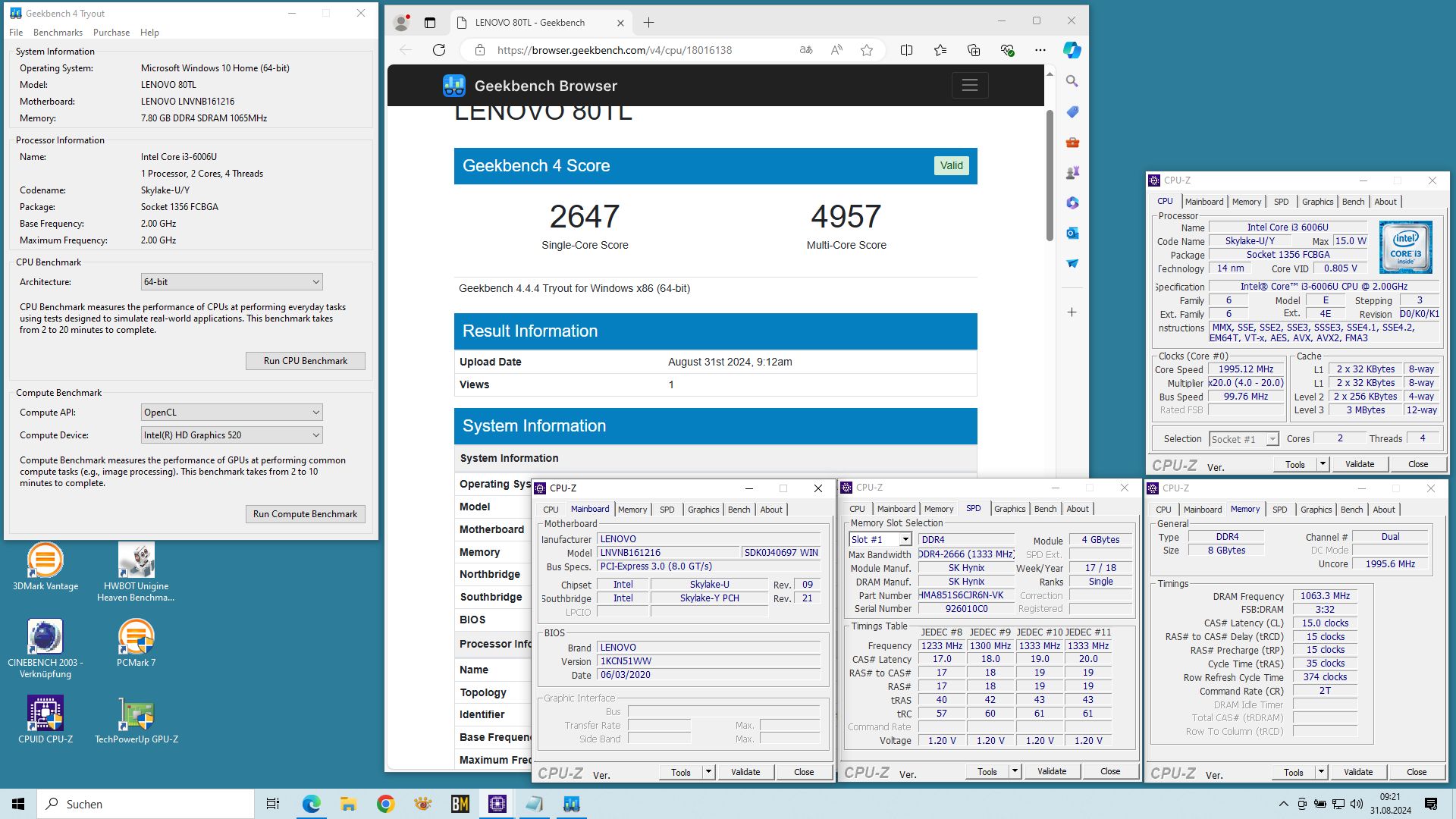Click the taskbar Suchen search box
The image size is (1456, 819).
coord(146,804)
